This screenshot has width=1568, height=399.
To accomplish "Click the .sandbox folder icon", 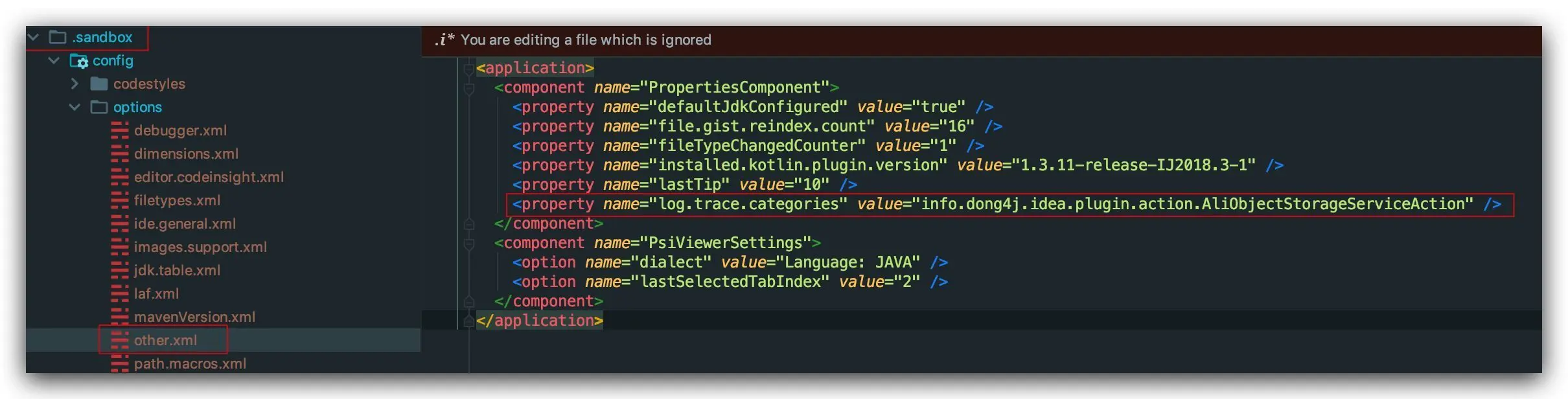I will click(x=58, y=38).
